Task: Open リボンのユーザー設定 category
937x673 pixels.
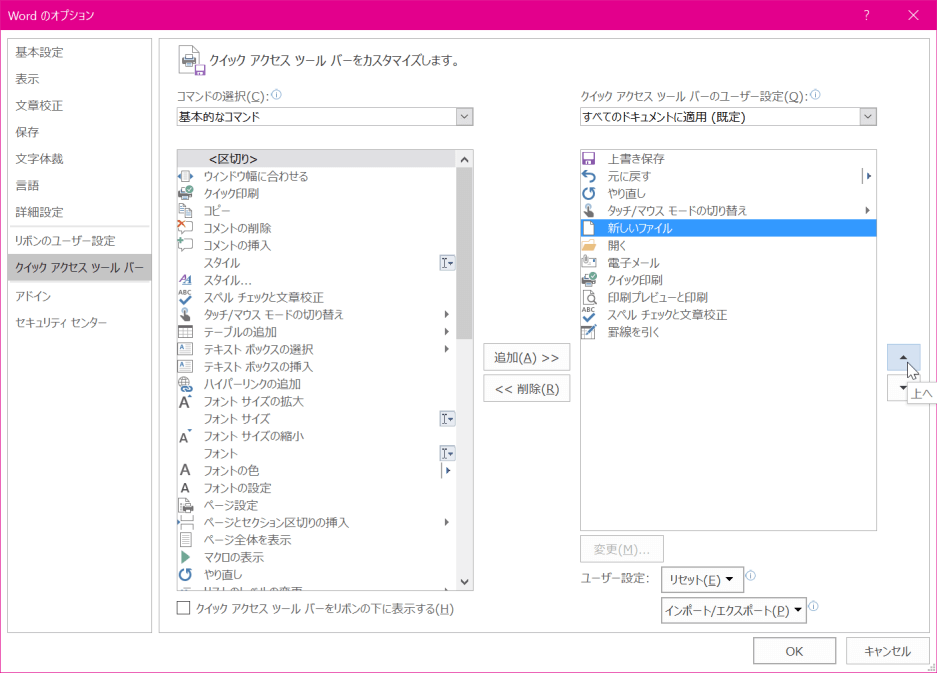Action: [x=79, y=240]
